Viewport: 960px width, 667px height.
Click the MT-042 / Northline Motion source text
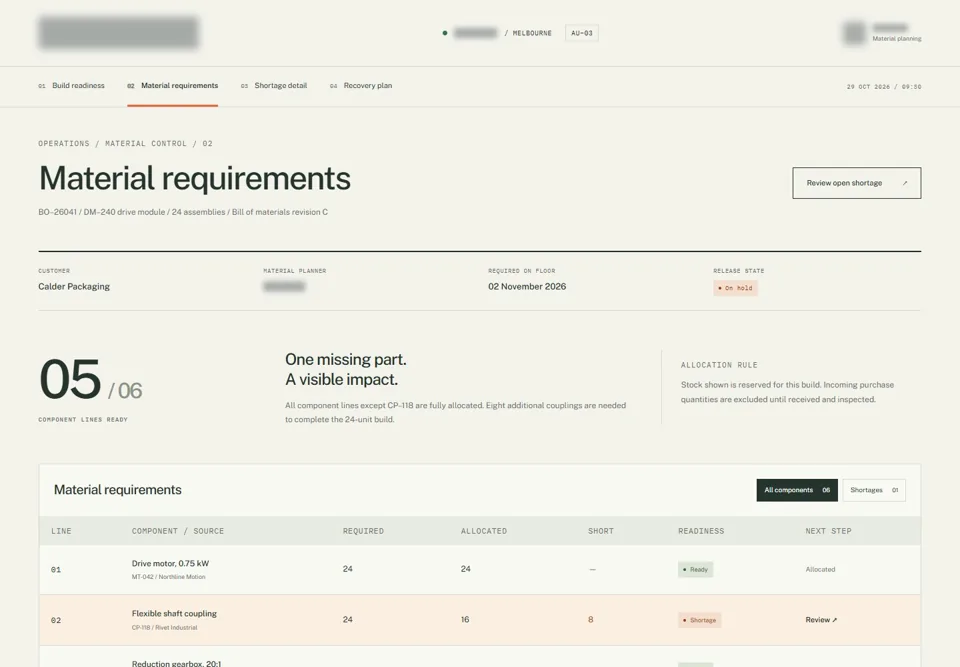click(x=168, y=577)
